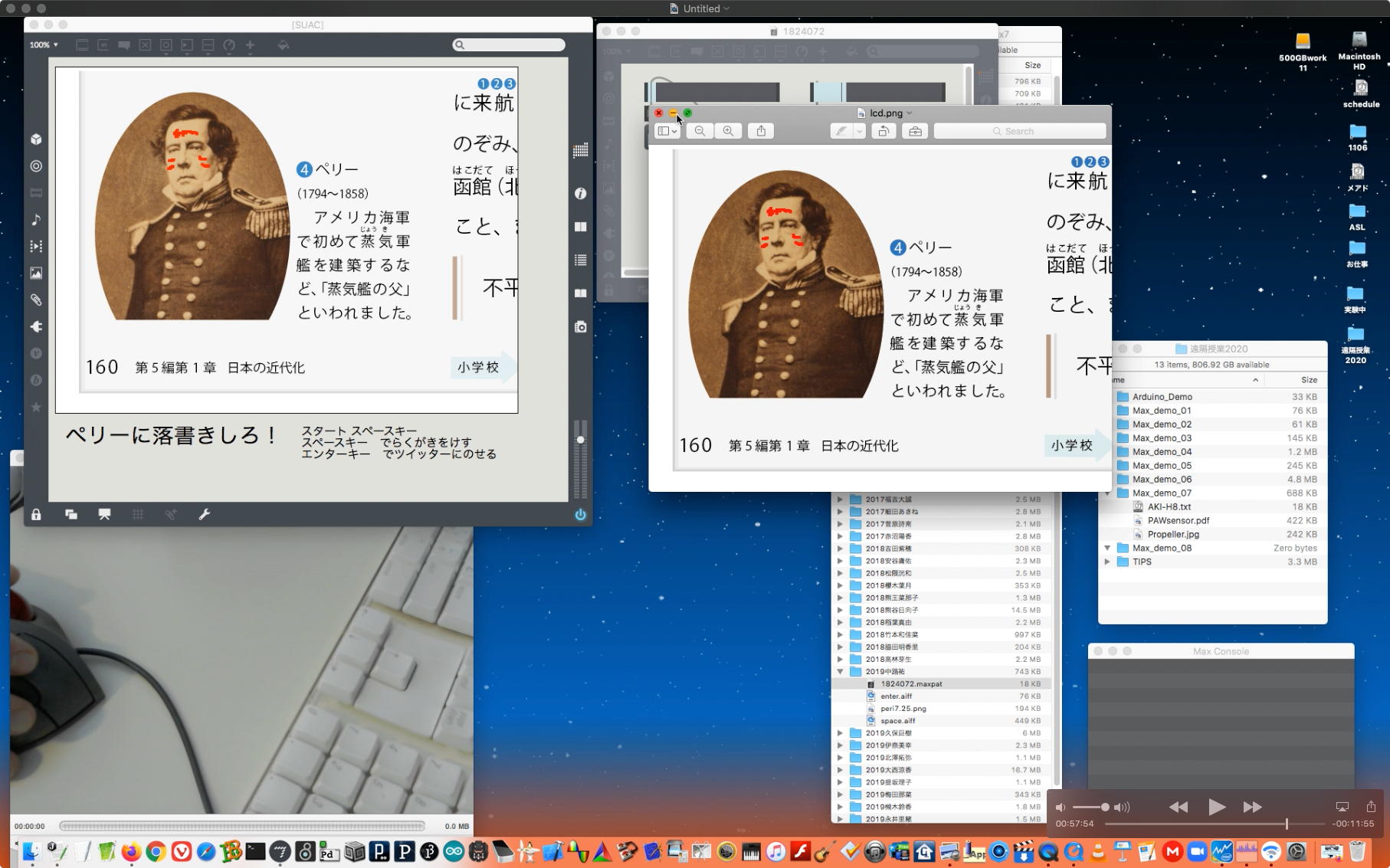Screen dimensions: 1390x868
Task: Select the peri7.25.png file row
Action: (942, 709)
